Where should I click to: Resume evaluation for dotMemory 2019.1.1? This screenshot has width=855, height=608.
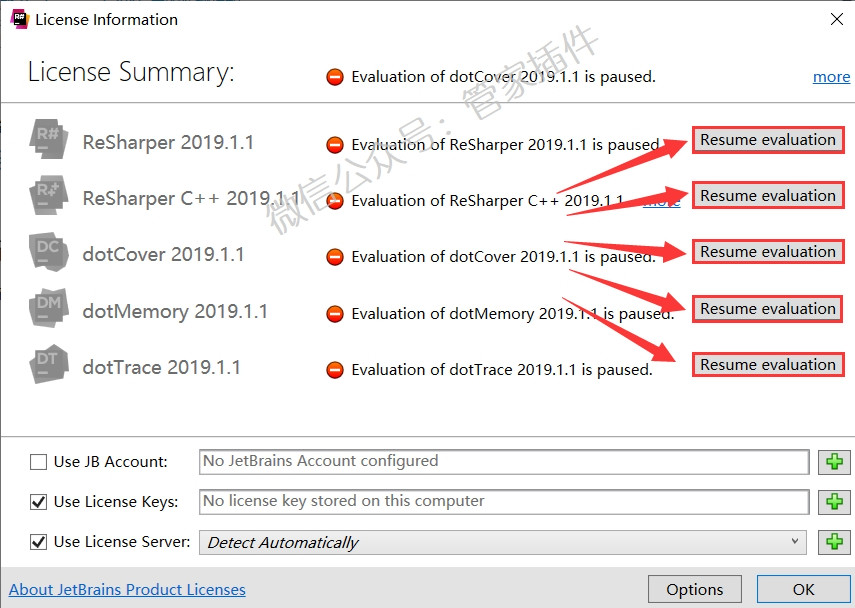coord(768,309)
